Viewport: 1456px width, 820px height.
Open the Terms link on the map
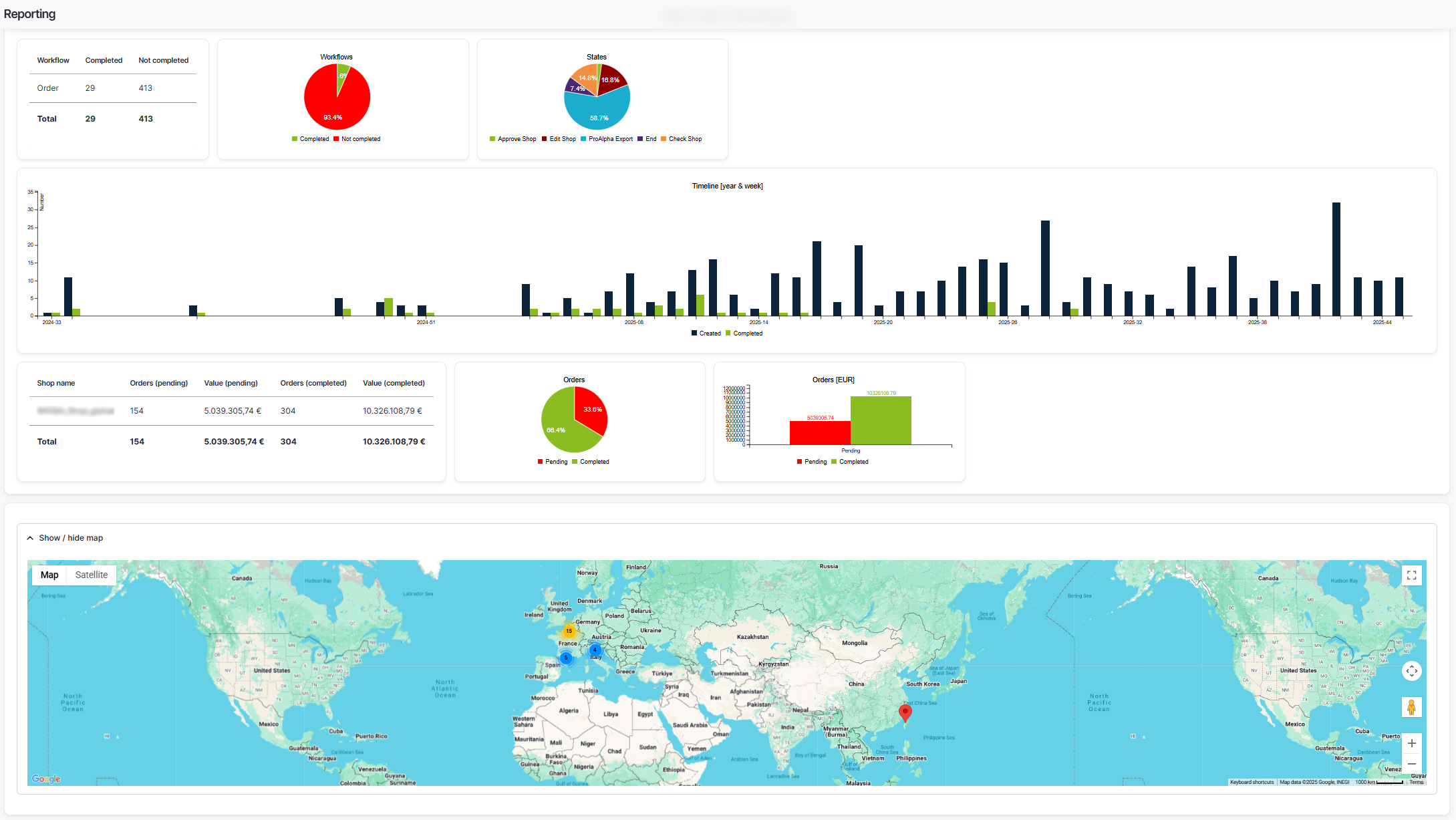click(x=1416, y=781)
